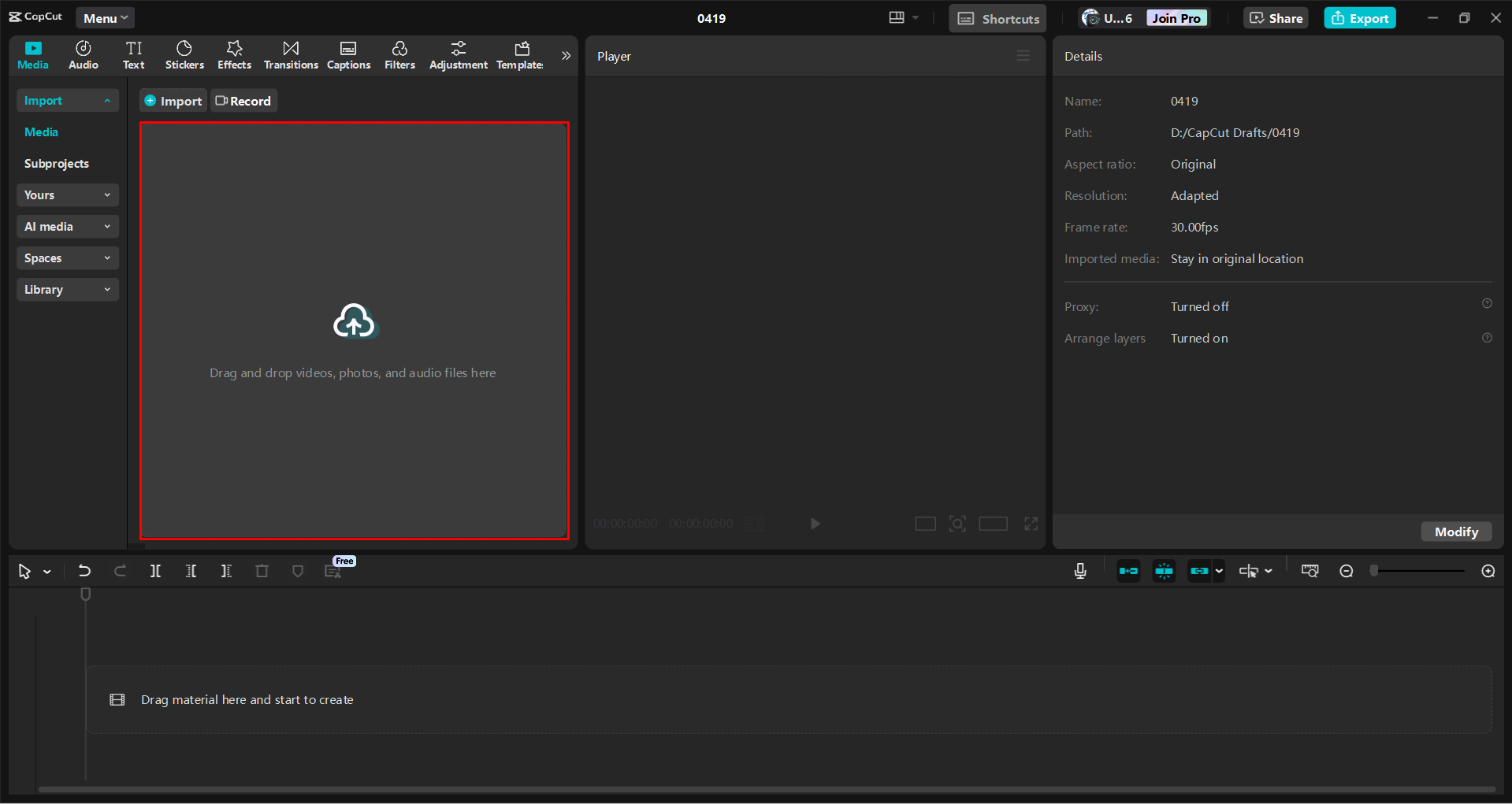Click the Join Pro button

(1176, 17)
